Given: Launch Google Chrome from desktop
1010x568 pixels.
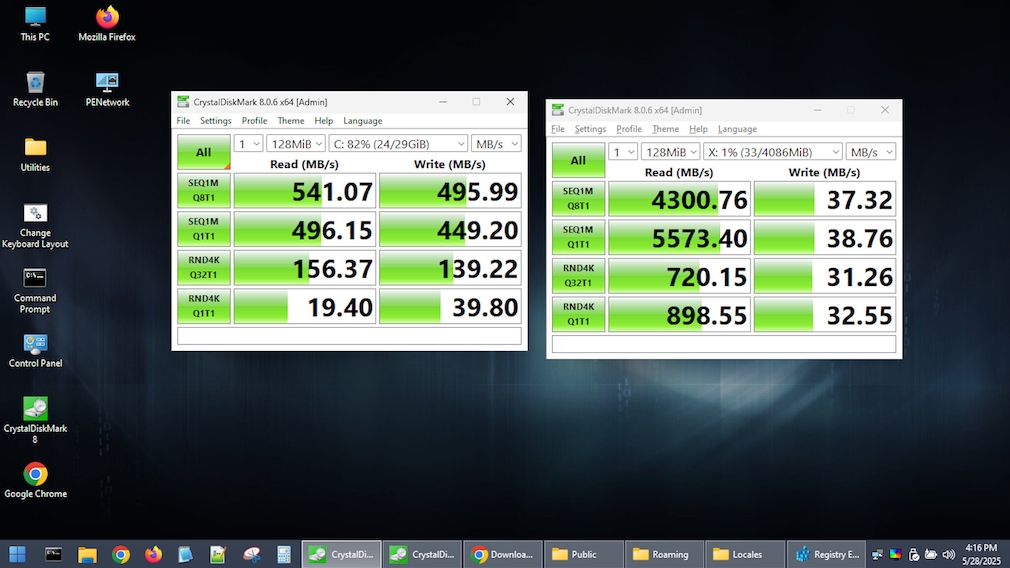Looking at the screenshot, I should pyautogui.click(x=35, y=480).
